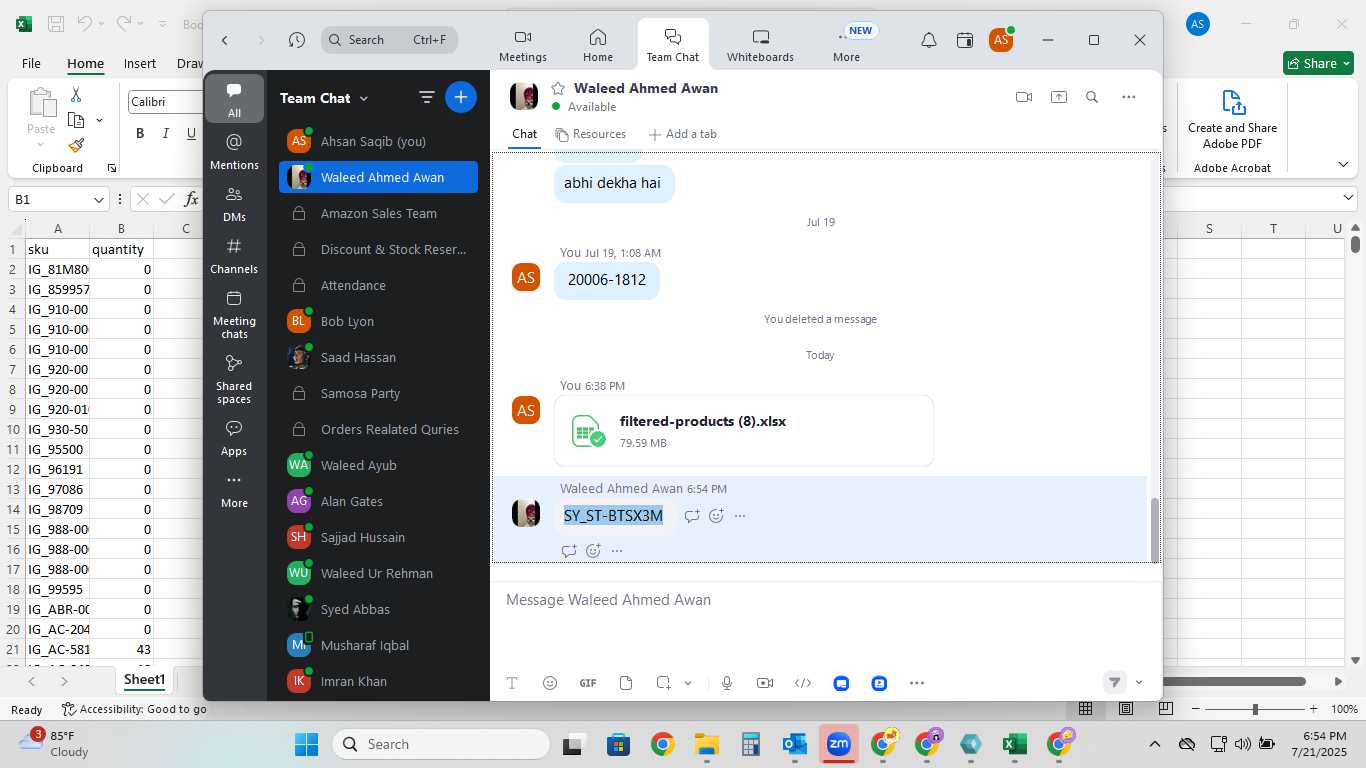Screen dimensions: 1366x768
Task: Switch Excel to Page Break Preview
Action: pyautogui.click(x=1166, y=709)
